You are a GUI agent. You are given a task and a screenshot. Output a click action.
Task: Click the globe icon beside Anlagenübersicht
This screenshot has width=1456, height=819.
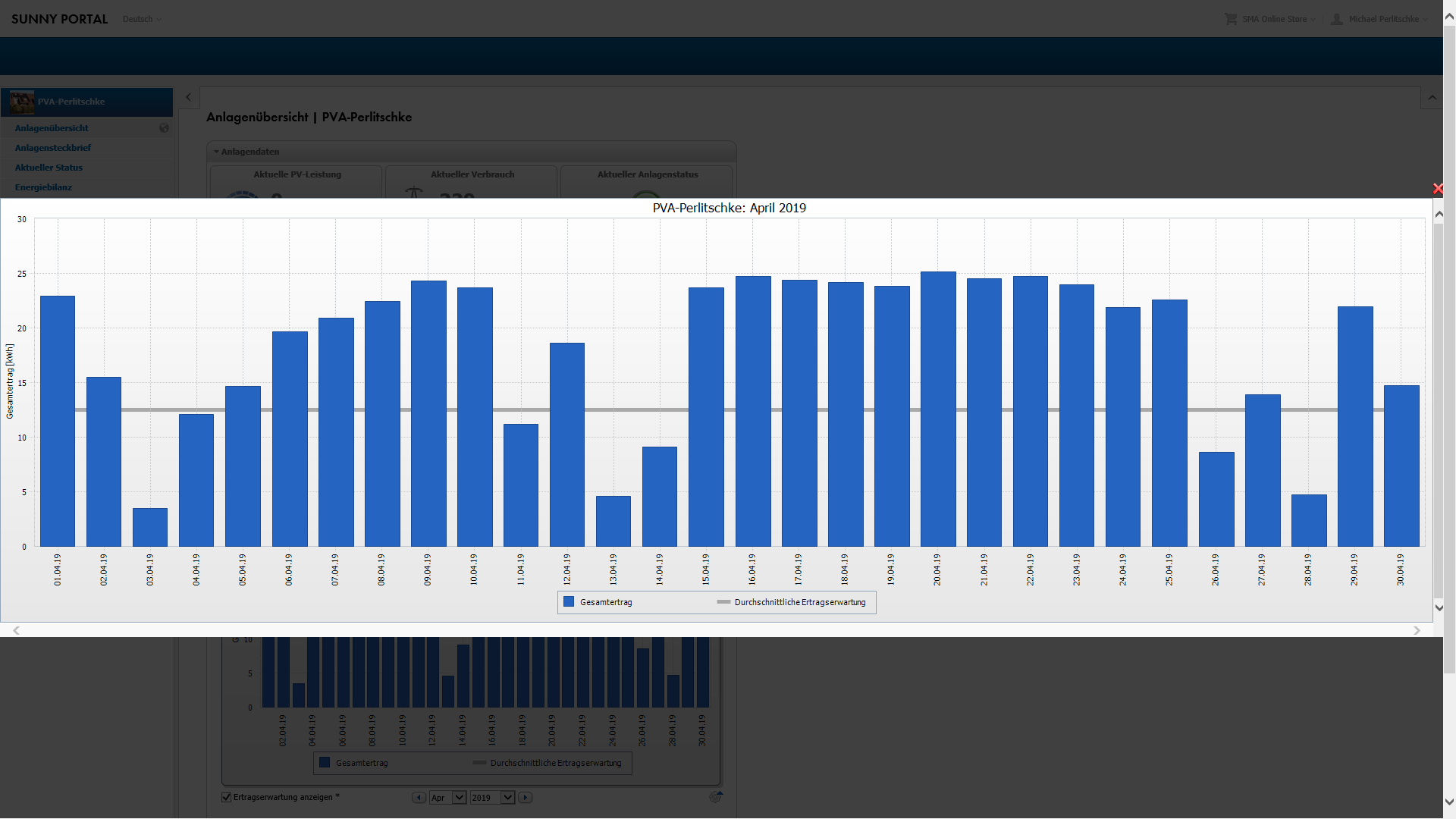[x=164, y=128]
